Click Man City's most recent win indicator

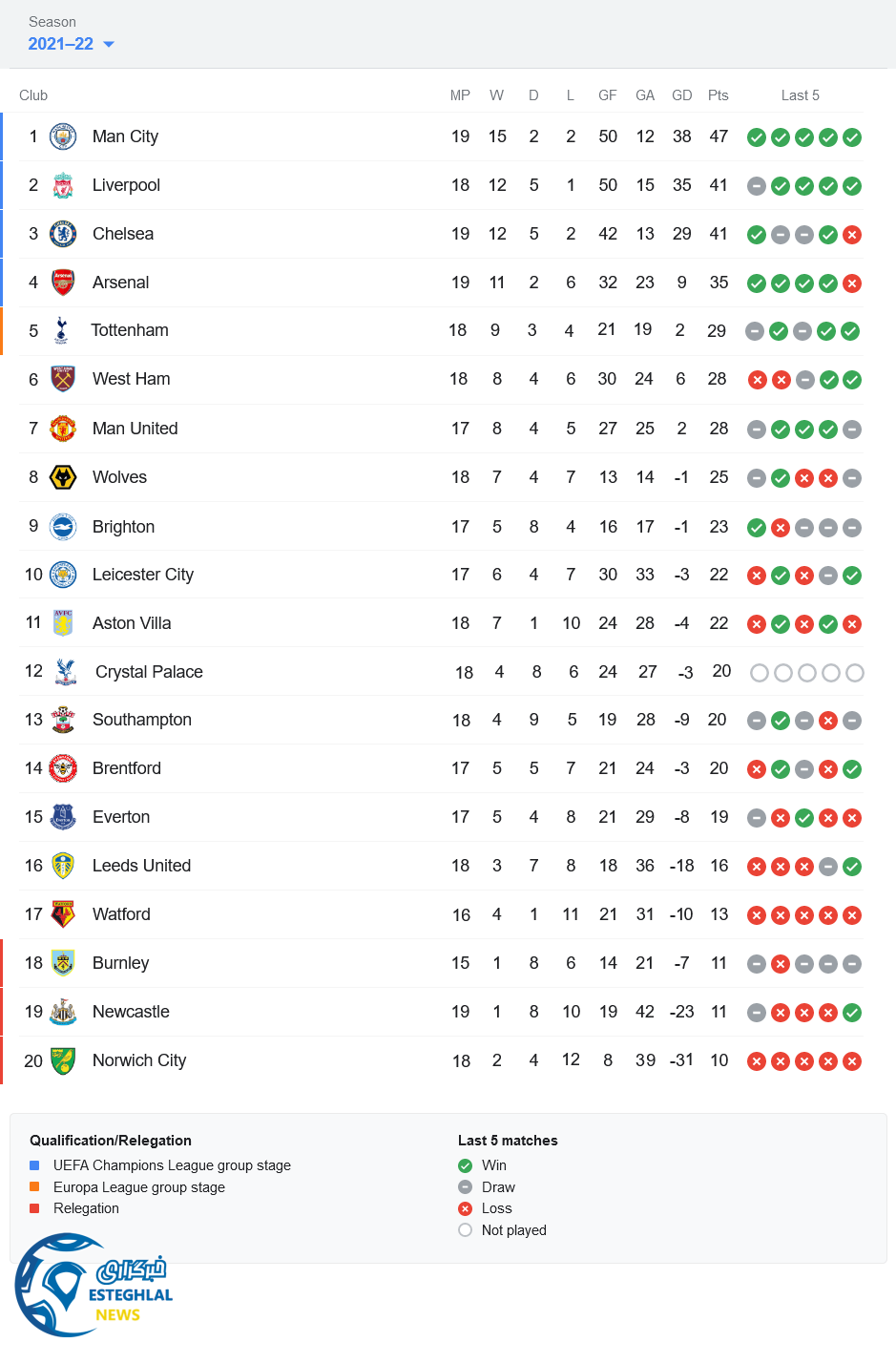click(852, 137)
